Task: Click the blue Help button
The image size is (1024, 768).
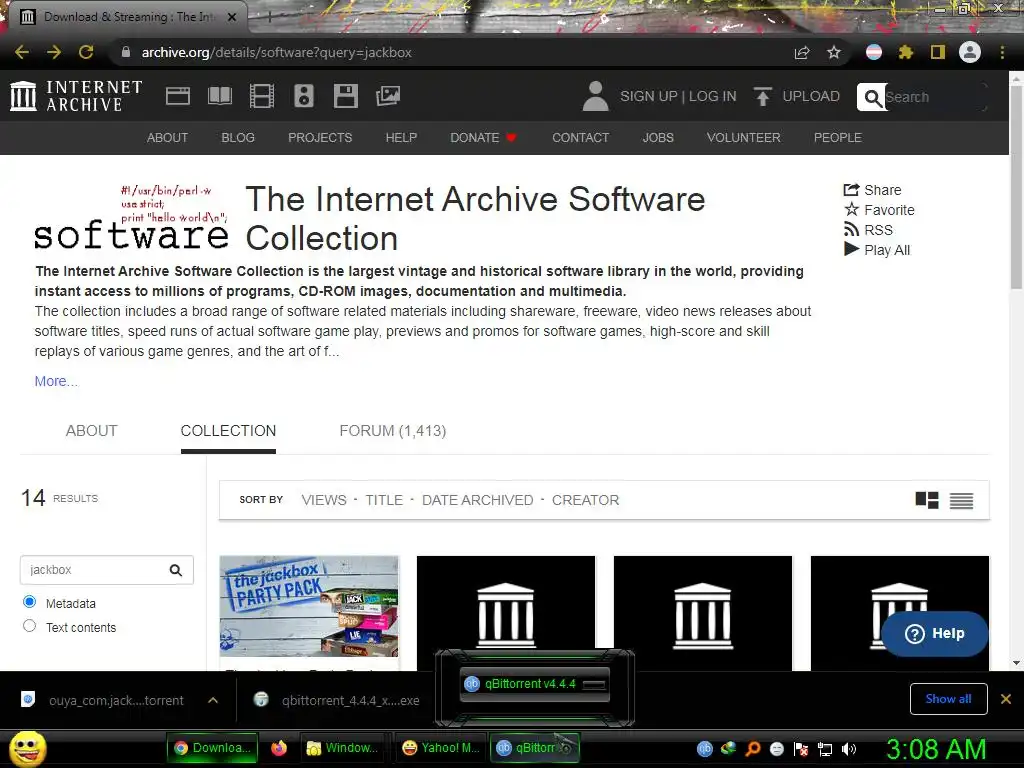Action: coord(934,633)
